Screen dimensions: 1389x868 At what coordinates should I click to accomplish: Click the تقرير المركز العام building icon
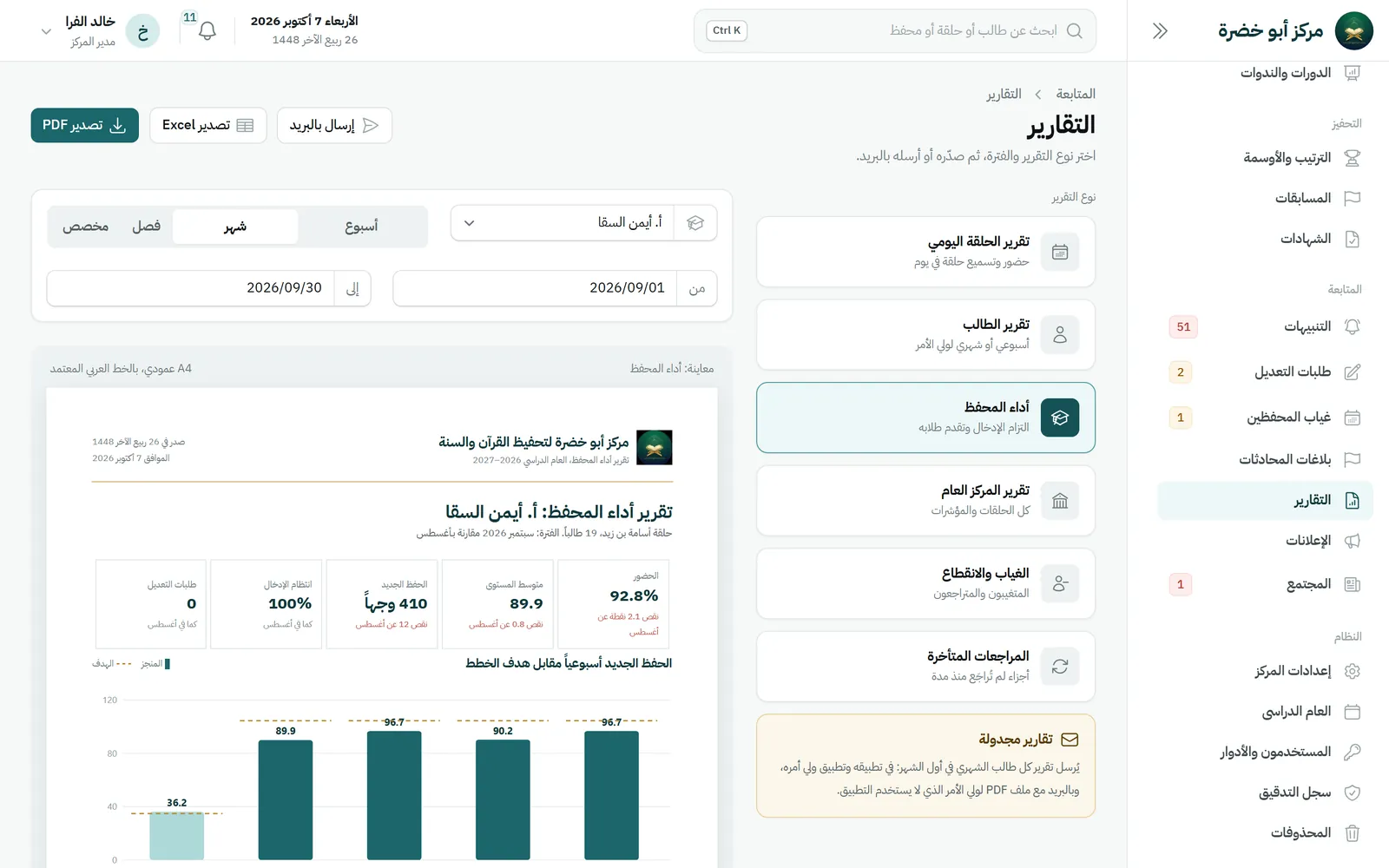coord(1060,501)
